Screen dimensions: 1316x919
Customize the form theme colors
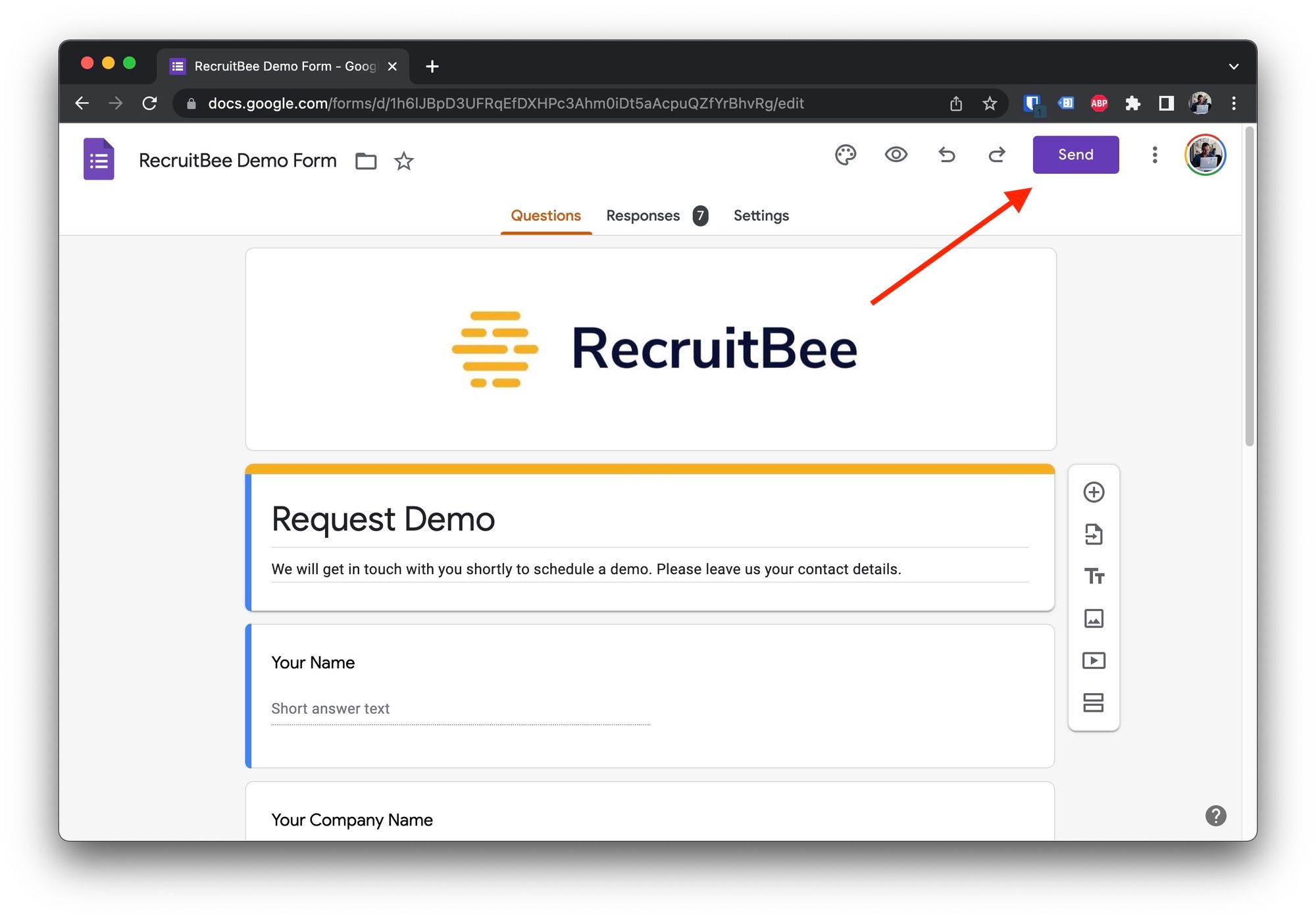846,155
